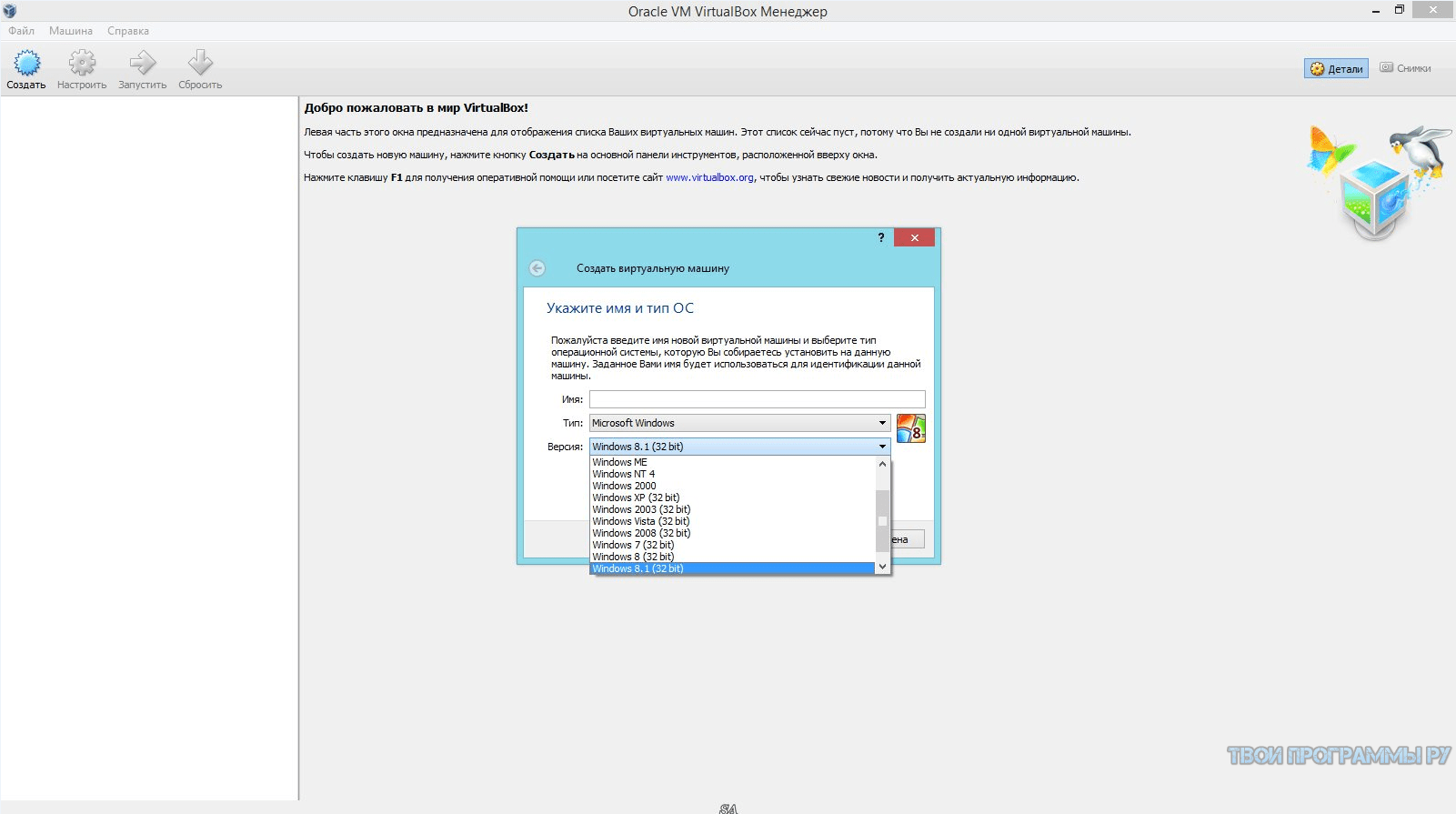Screen dimensions: 1456x814
Task: Click the back arrow in wizard dialog
Action: coord(537,268)
